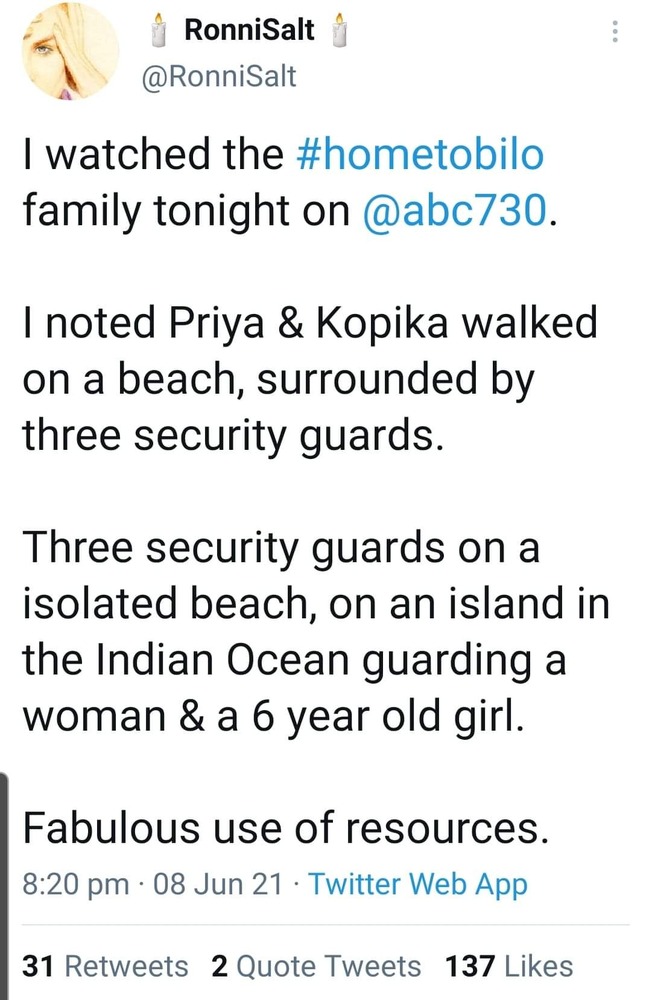Open the #hometobilo hashtag
The width and height of the screenshot is (649, 1000).
coord(421,156)
